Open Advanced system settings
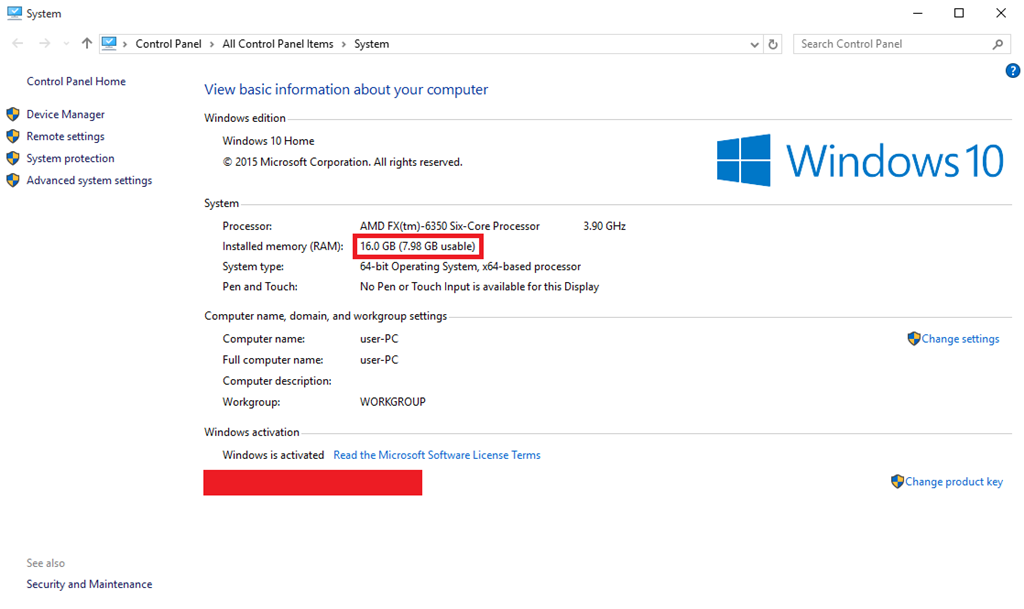1024x609 pixels. tap(89, 181)
